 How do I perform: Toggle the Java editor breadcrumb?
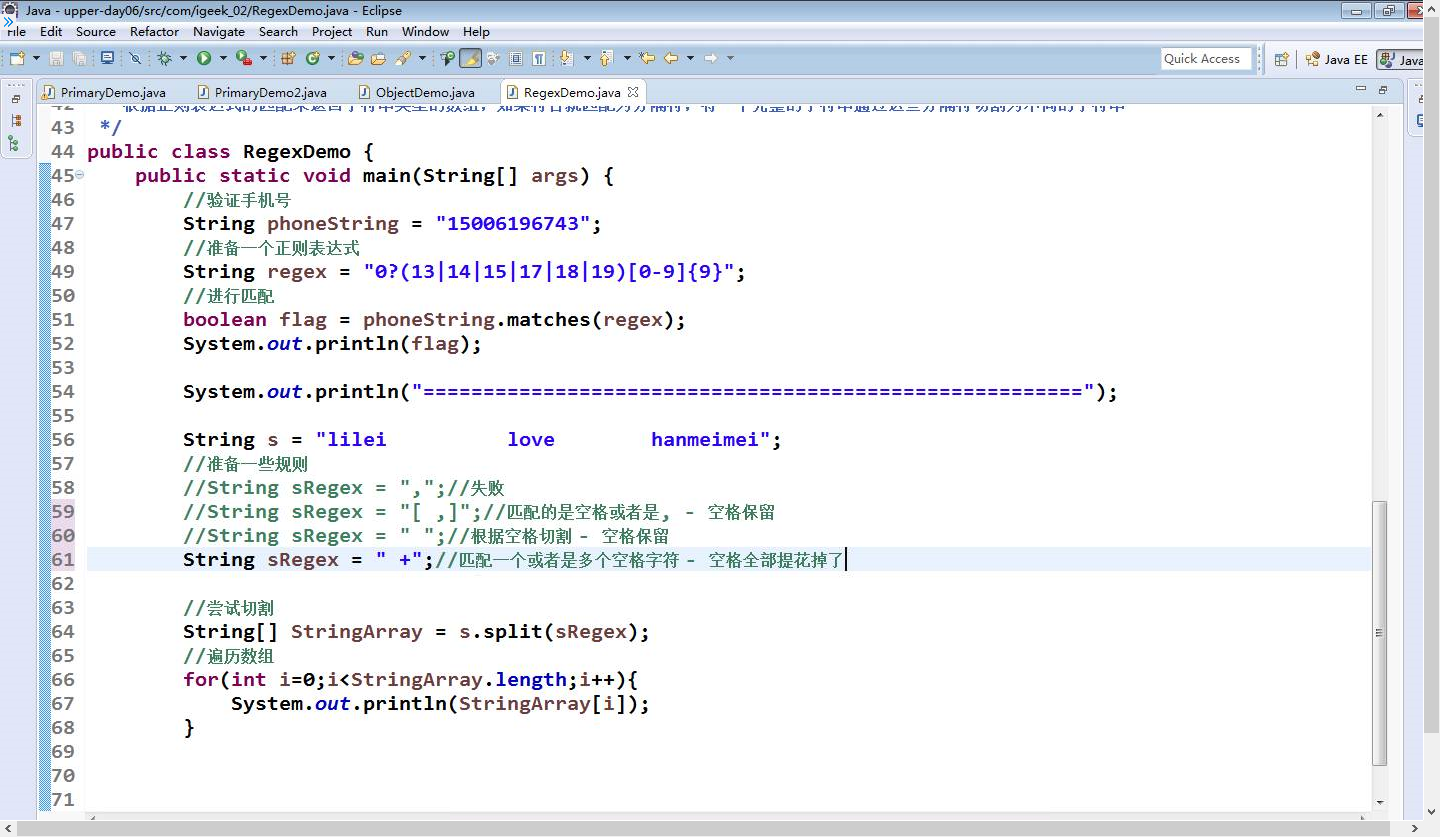pyautogui.click(x=447, y=58)
